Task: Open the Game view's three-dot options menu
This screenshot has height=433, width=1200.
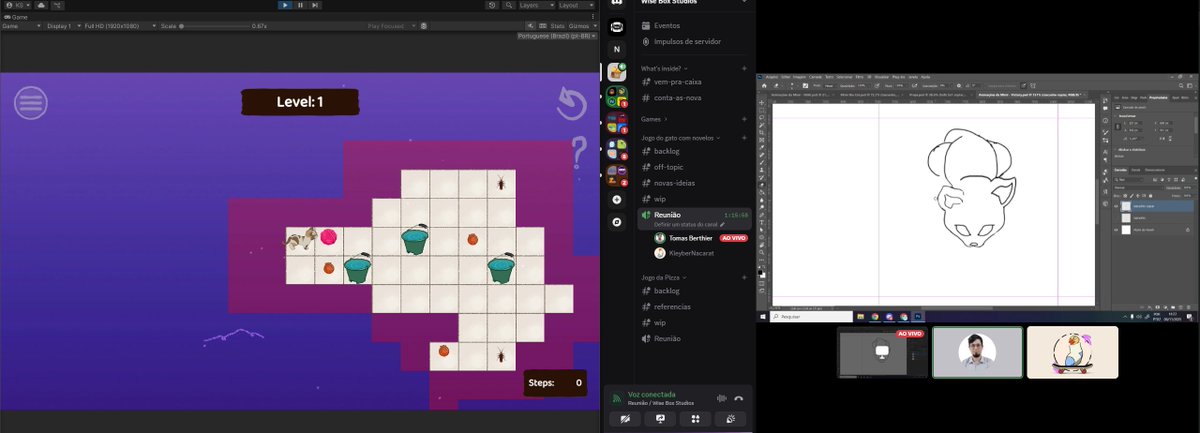Action: 594,16
